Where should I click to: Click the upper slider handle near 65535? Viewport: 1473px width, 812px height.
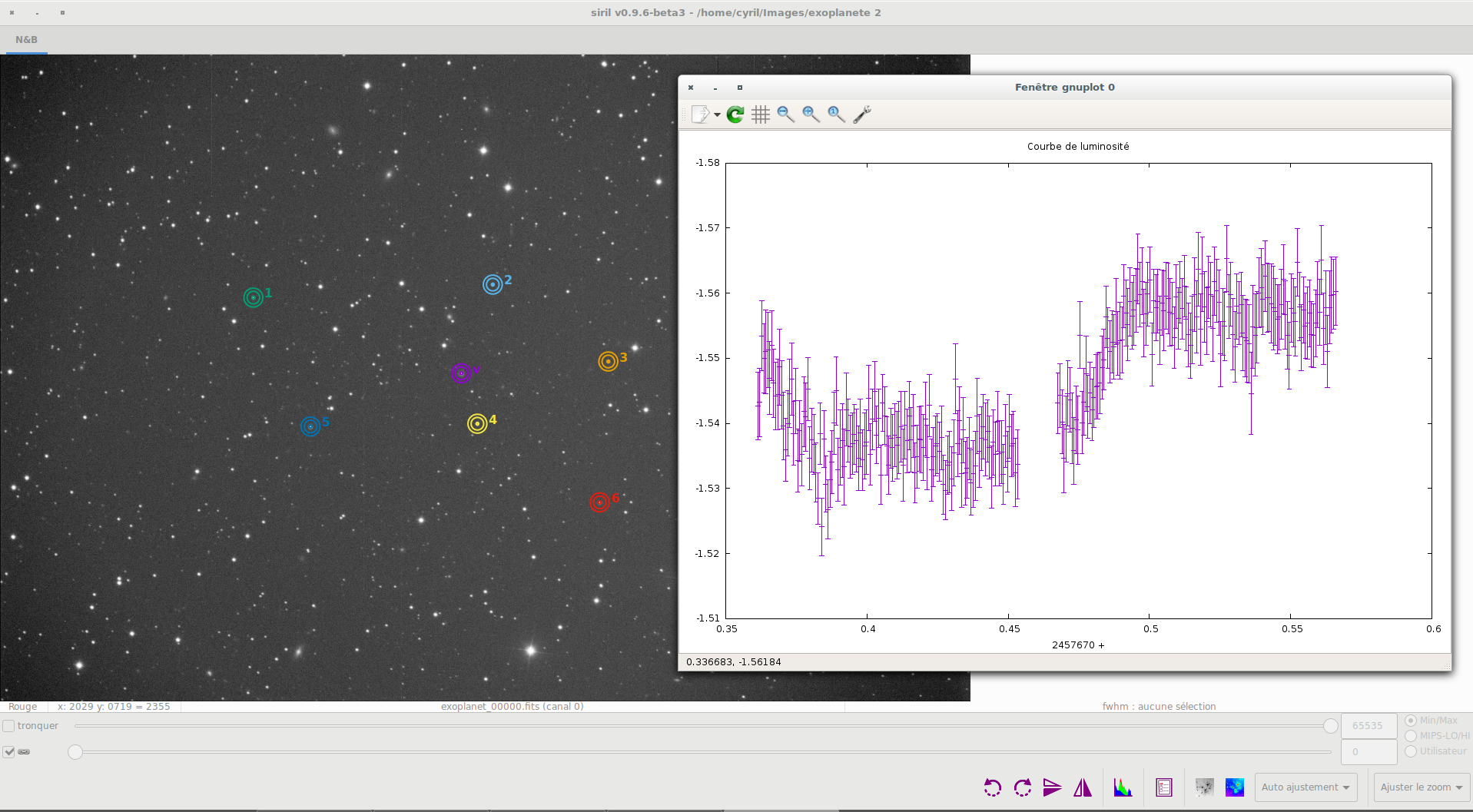coord(1331,726)
